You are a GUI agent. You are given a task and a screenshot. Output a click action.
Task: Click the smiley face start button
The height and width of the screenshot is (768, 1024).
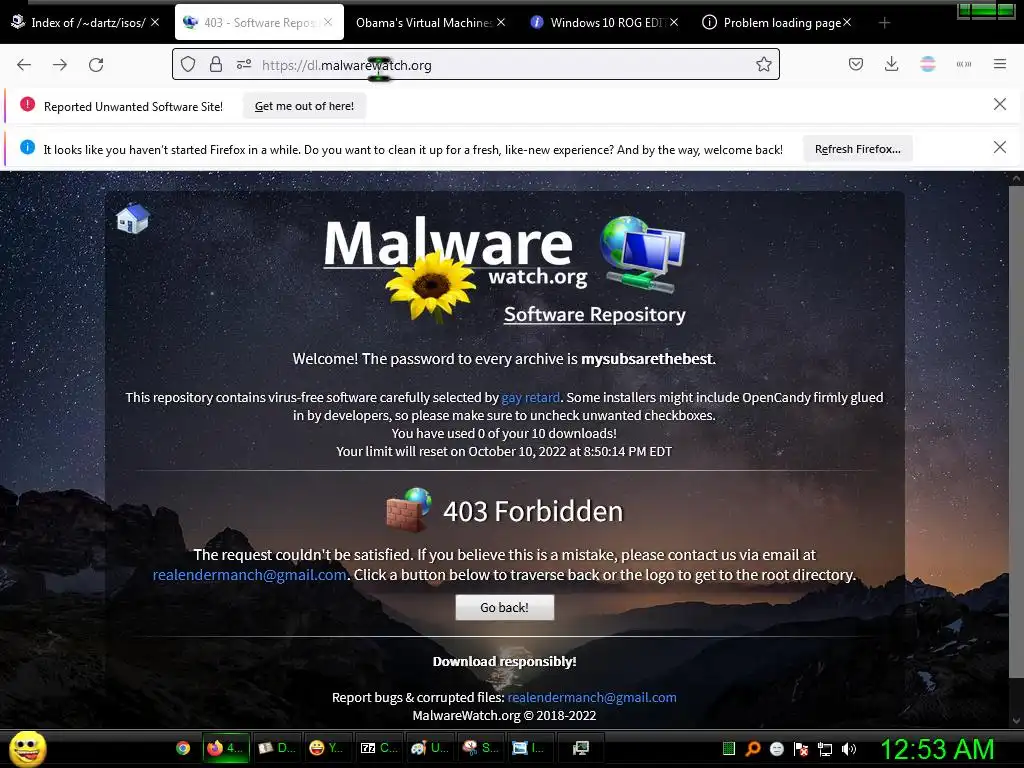click(27, 748)
